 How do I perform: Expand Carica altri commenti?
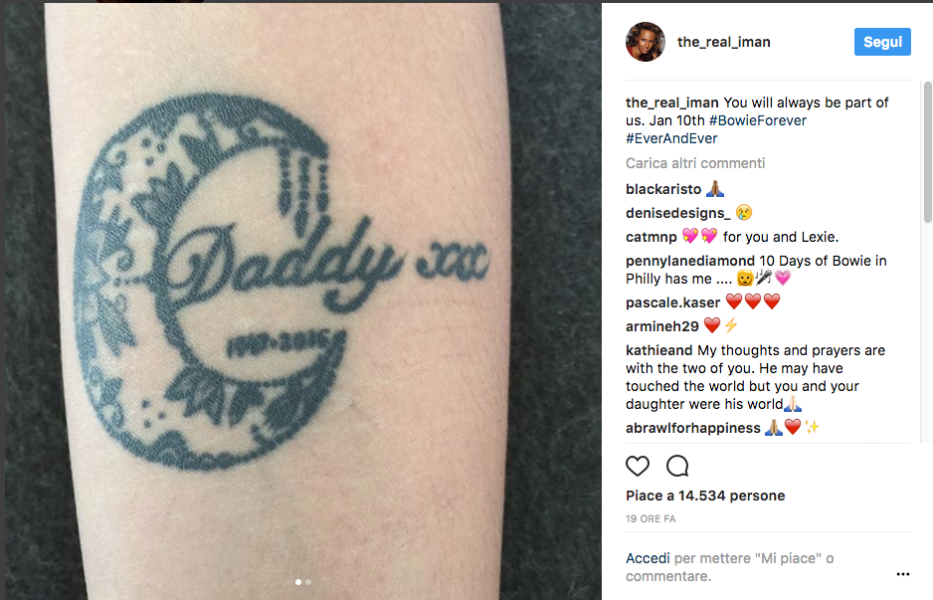pos(695,163)
